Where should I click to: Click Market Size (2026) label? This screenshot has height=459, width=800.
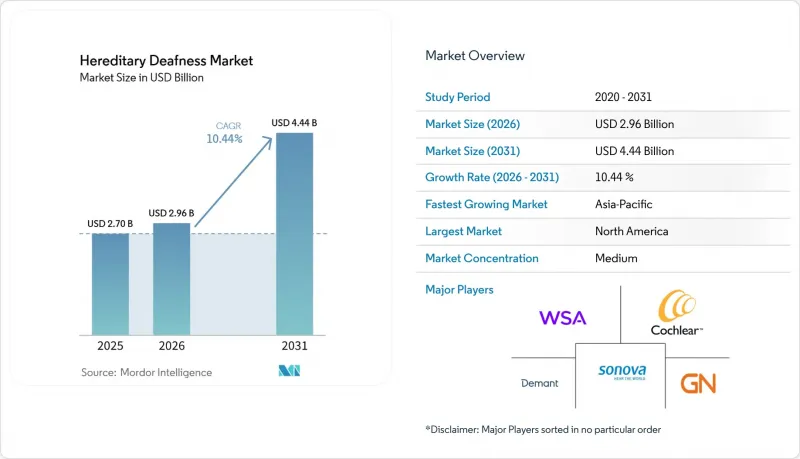tap(472, 124)
